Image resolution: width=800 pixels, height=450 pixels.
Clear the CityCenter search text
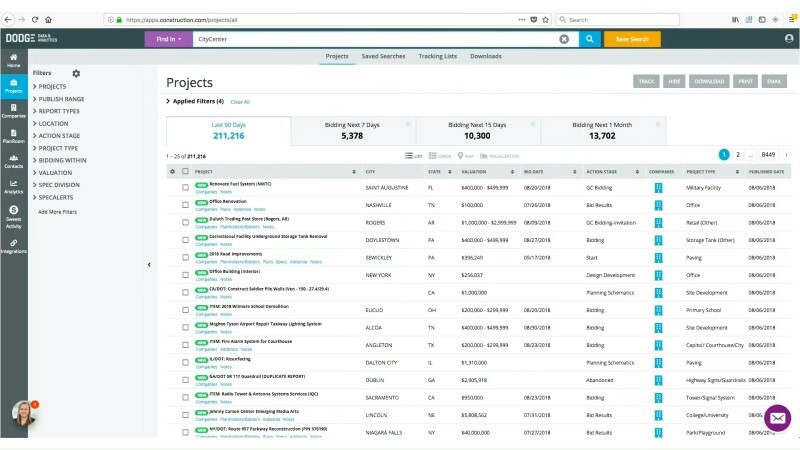[x=564, y=39]
